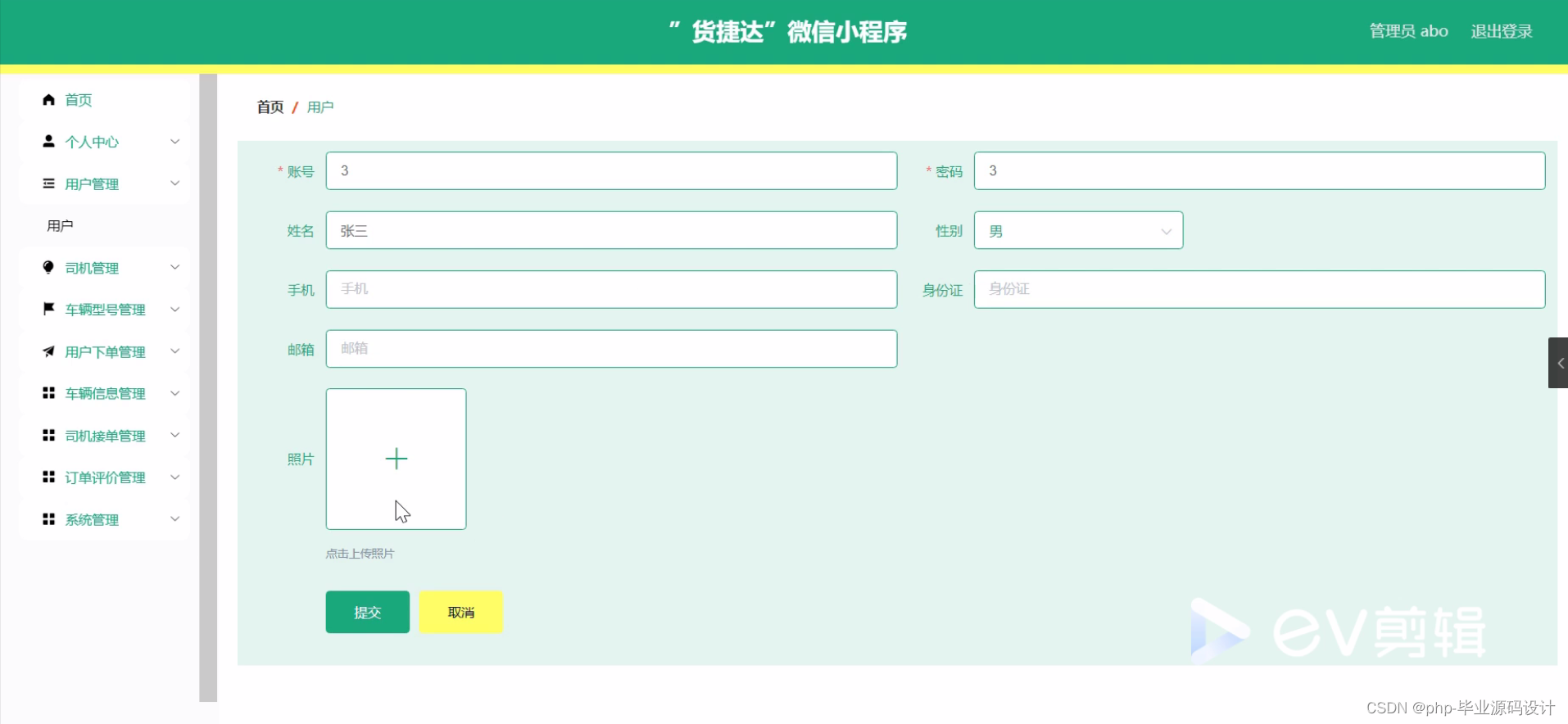Click the yellow 取消 button
This screenshot has width=1568, height=724.
(x=461, y=612)
